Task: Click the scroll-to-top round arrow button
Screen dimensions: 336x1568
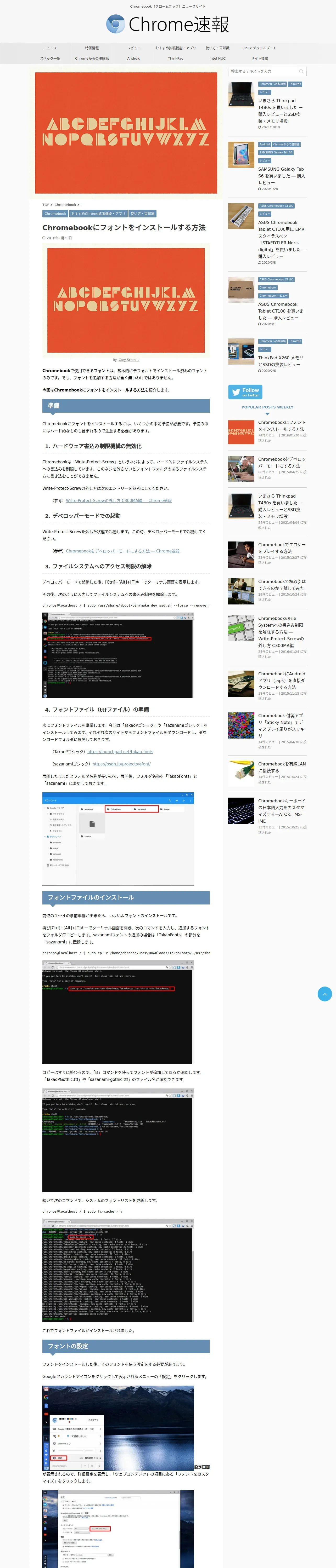Action: point(325,994)
